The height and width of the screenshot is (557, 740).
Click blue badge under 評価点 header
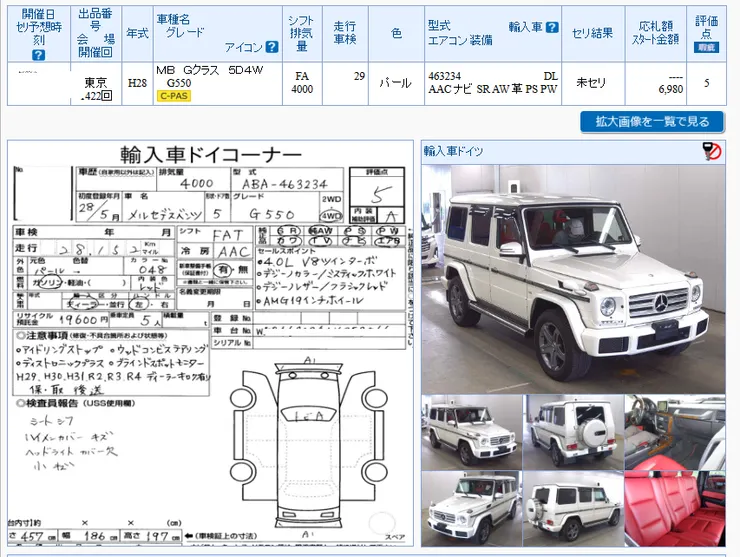coord(706,47)
